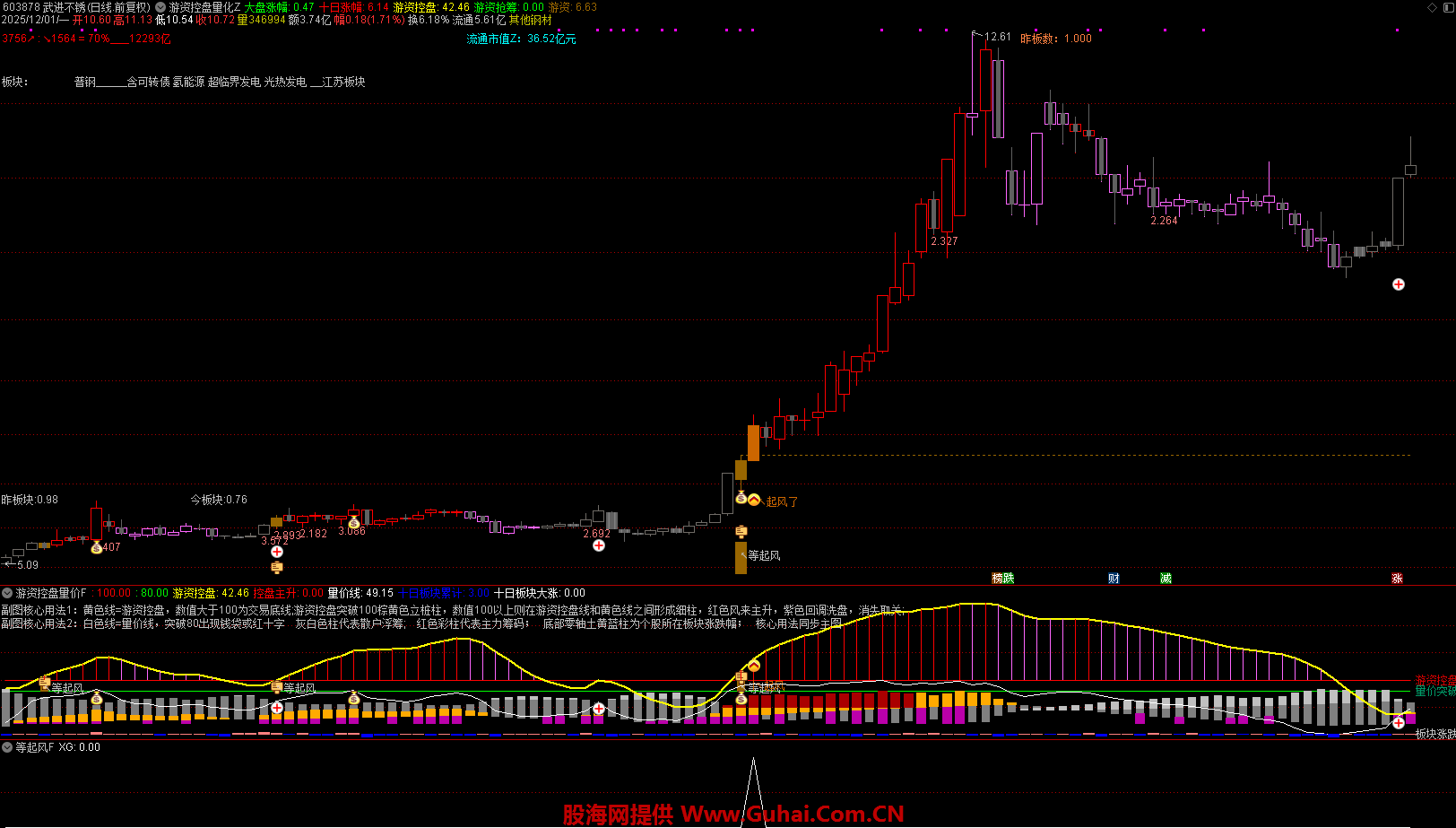Screen dimensions: 1456x828
Task: Expand the 游资控盘量化Z indicator dropdown arrow
Action: 160,7
